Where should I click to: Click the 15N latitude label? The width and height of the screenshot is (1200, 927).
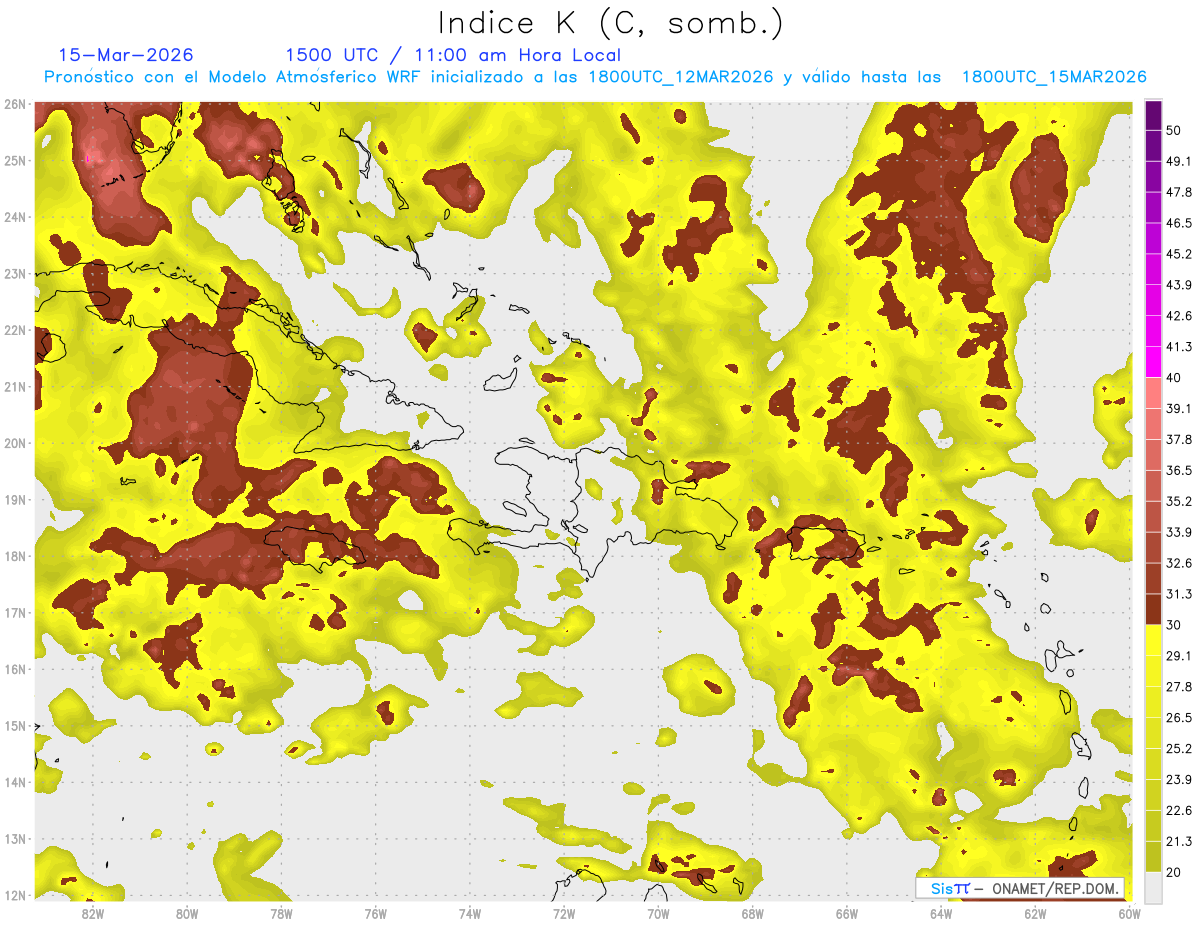[15, 726]
